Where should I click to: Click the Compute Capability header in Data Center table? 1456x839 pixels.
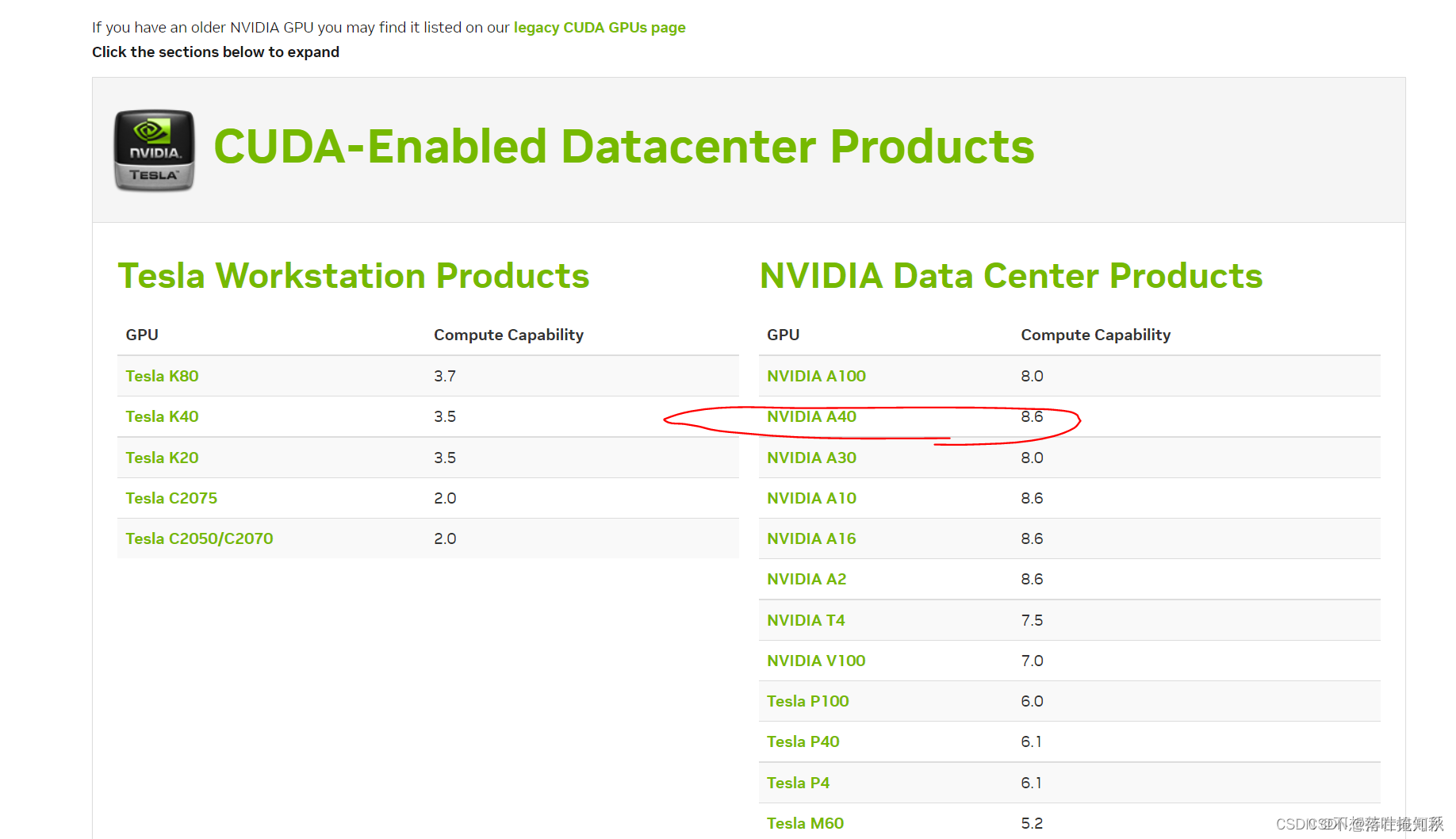pos(1095,335)
